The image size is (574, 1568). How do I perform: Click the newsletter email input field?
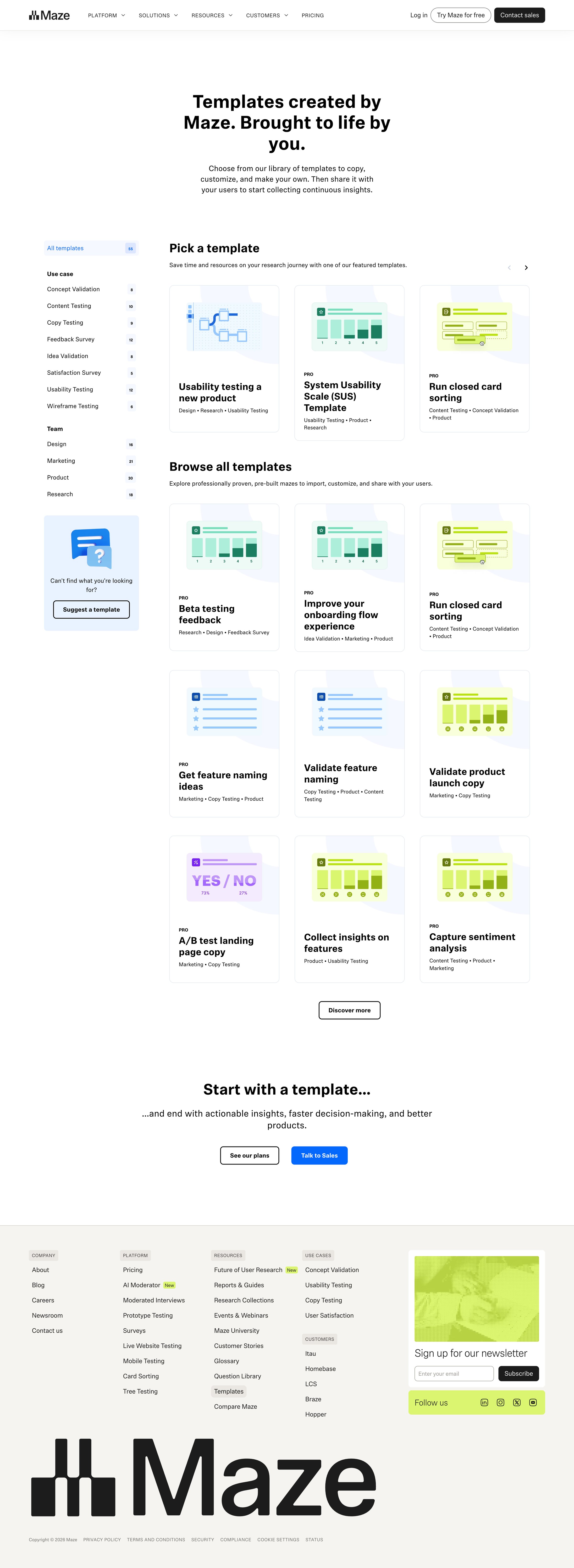[x=454, y=1374]
